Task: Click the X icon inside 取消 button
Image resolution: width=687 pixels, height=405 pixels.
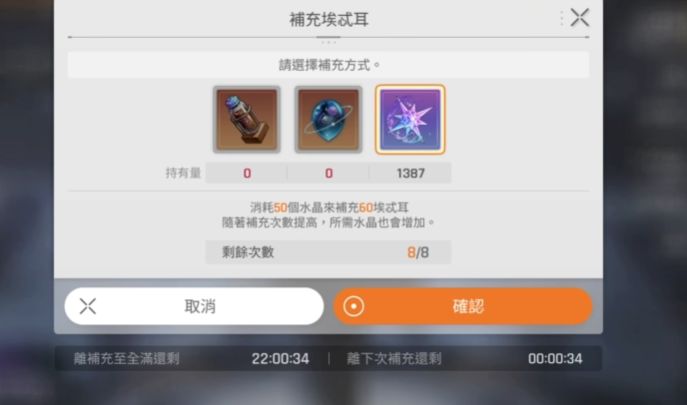Action: (x=88, y=306)
